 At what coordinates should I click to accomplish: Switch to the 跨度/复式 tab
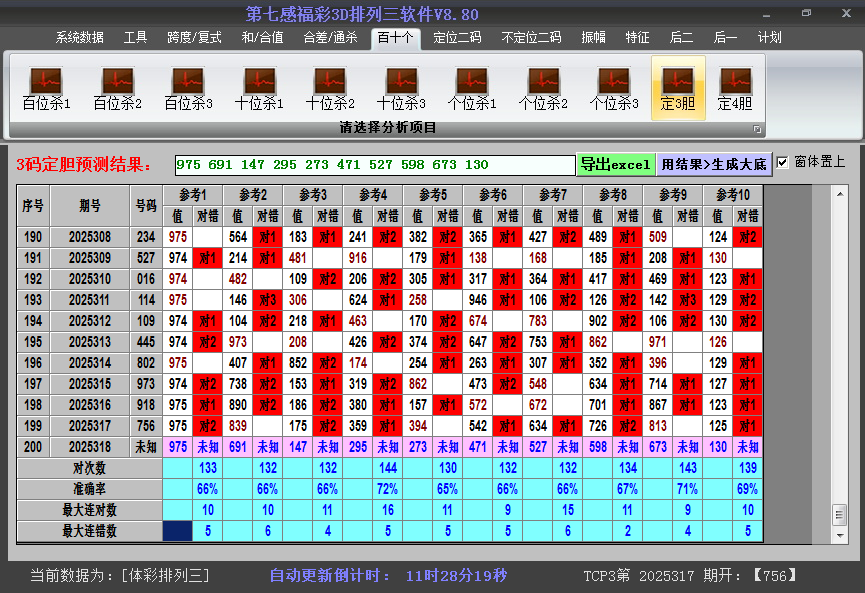click(x=196, y=37)
